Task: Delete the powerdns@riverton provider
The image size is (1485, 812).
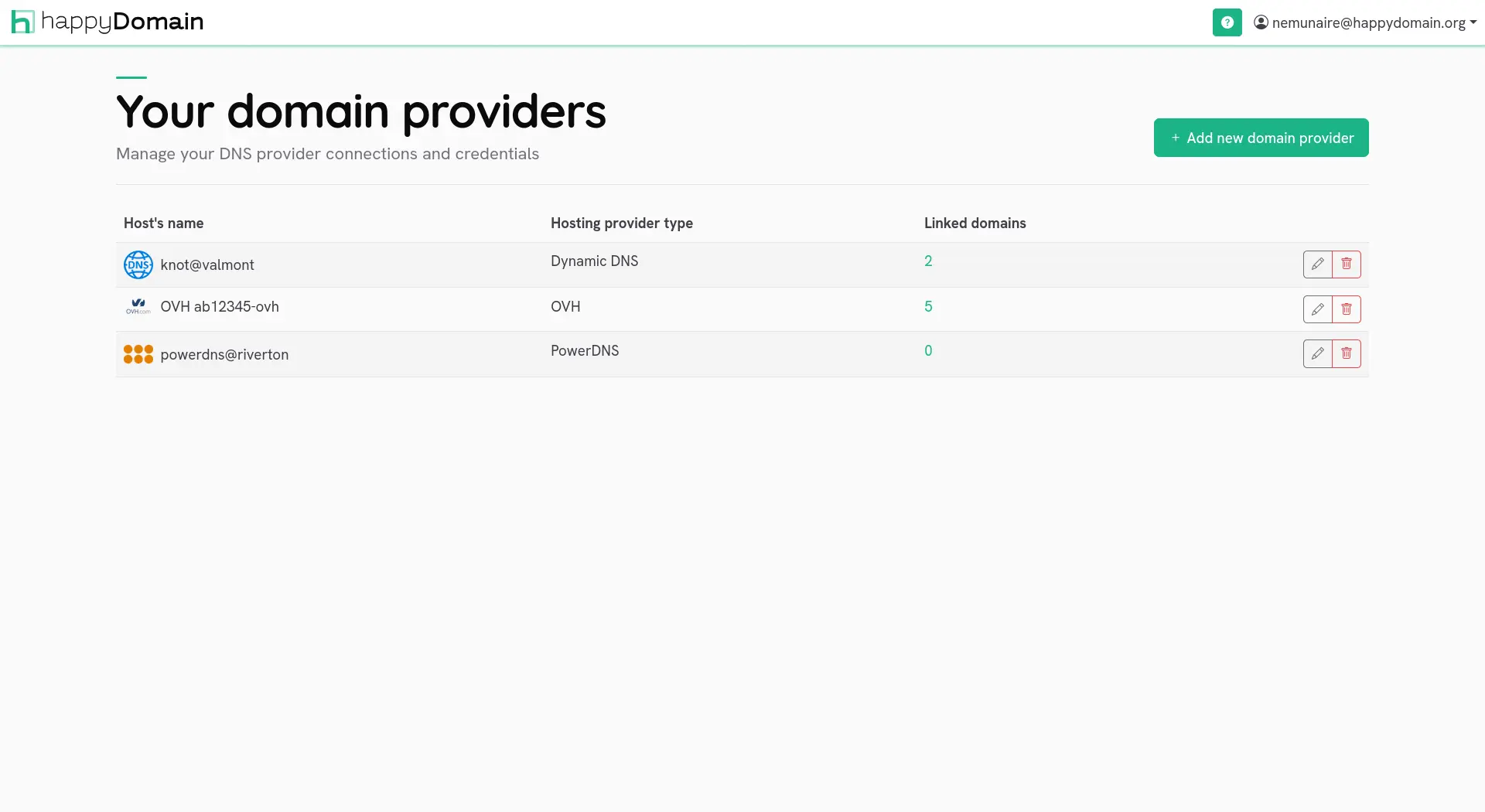Action: [x=1347, y=353]
